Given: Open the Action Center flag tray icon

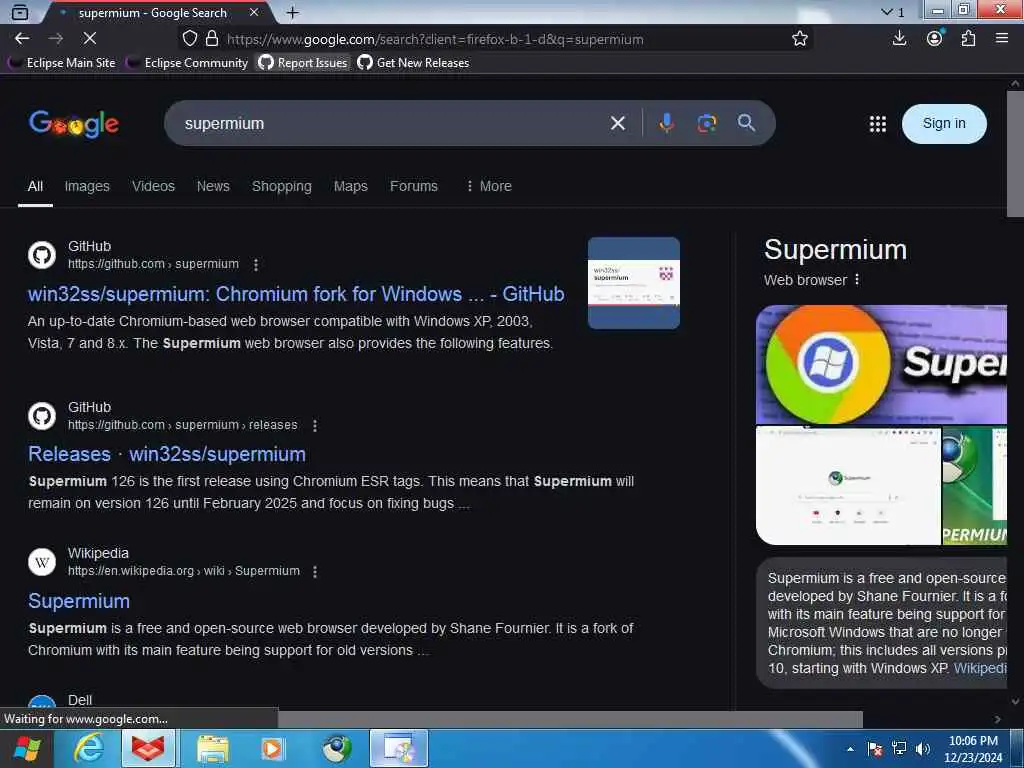Looking at the screenshot, I should click(x=875, y=749).
